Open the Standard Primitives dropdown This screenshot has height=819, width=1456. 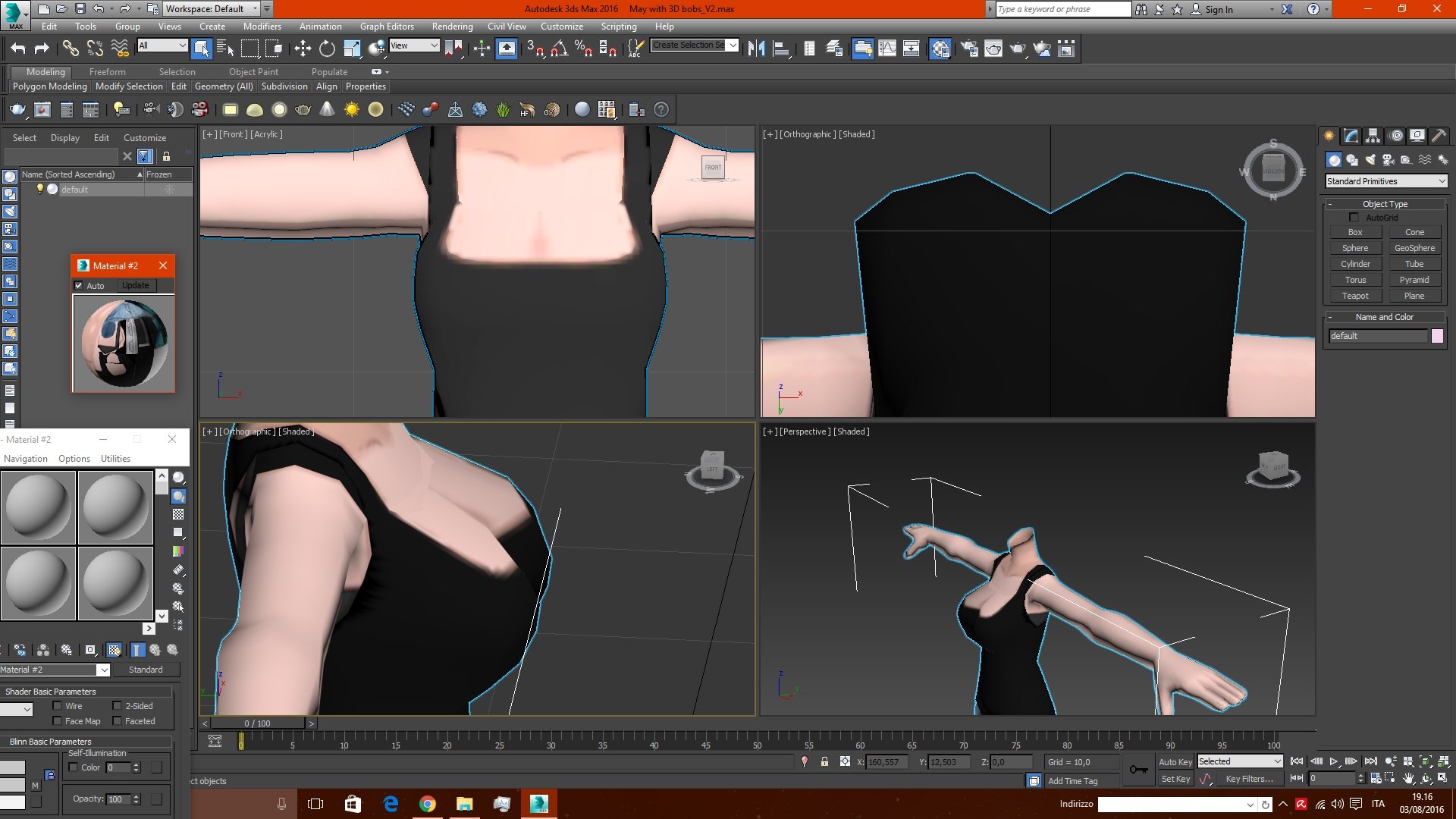[x=1386, y=181]
